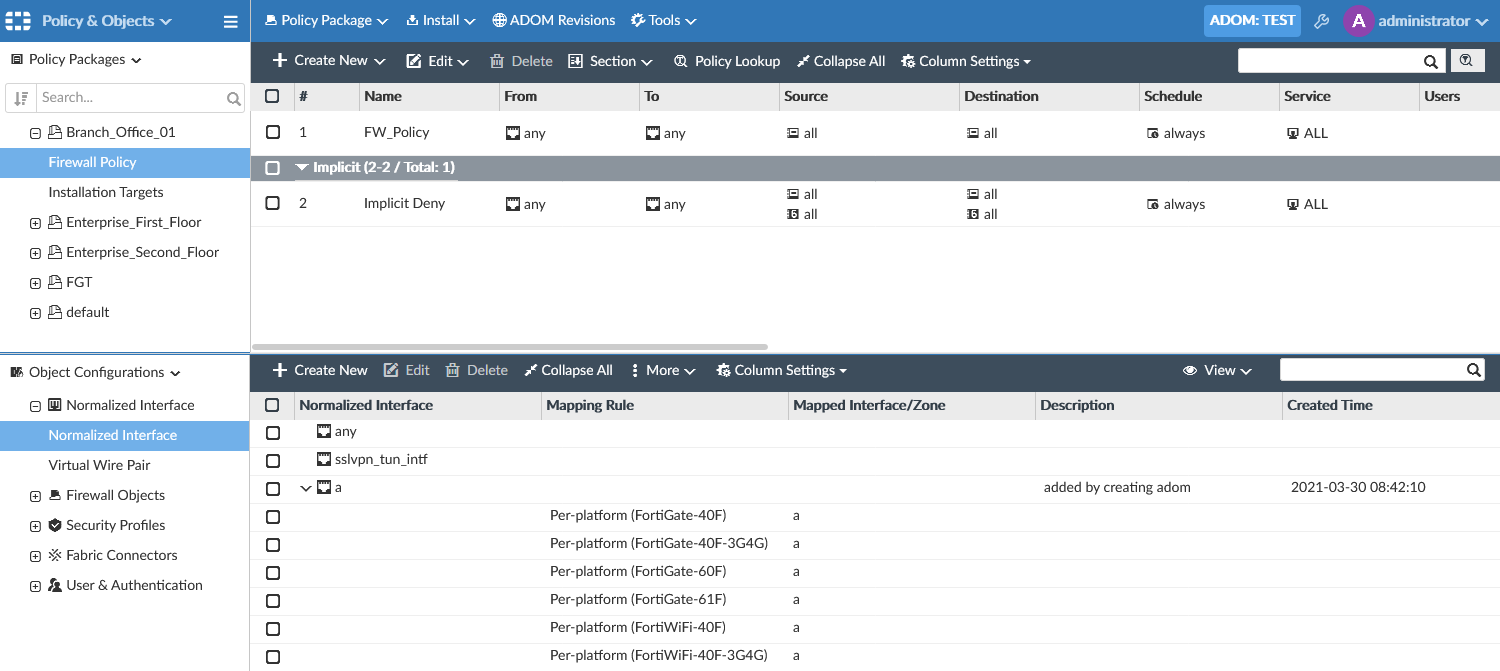Click the magnifier in object search box
This screenshot has width=1500, height=671.
(1474, 370)
